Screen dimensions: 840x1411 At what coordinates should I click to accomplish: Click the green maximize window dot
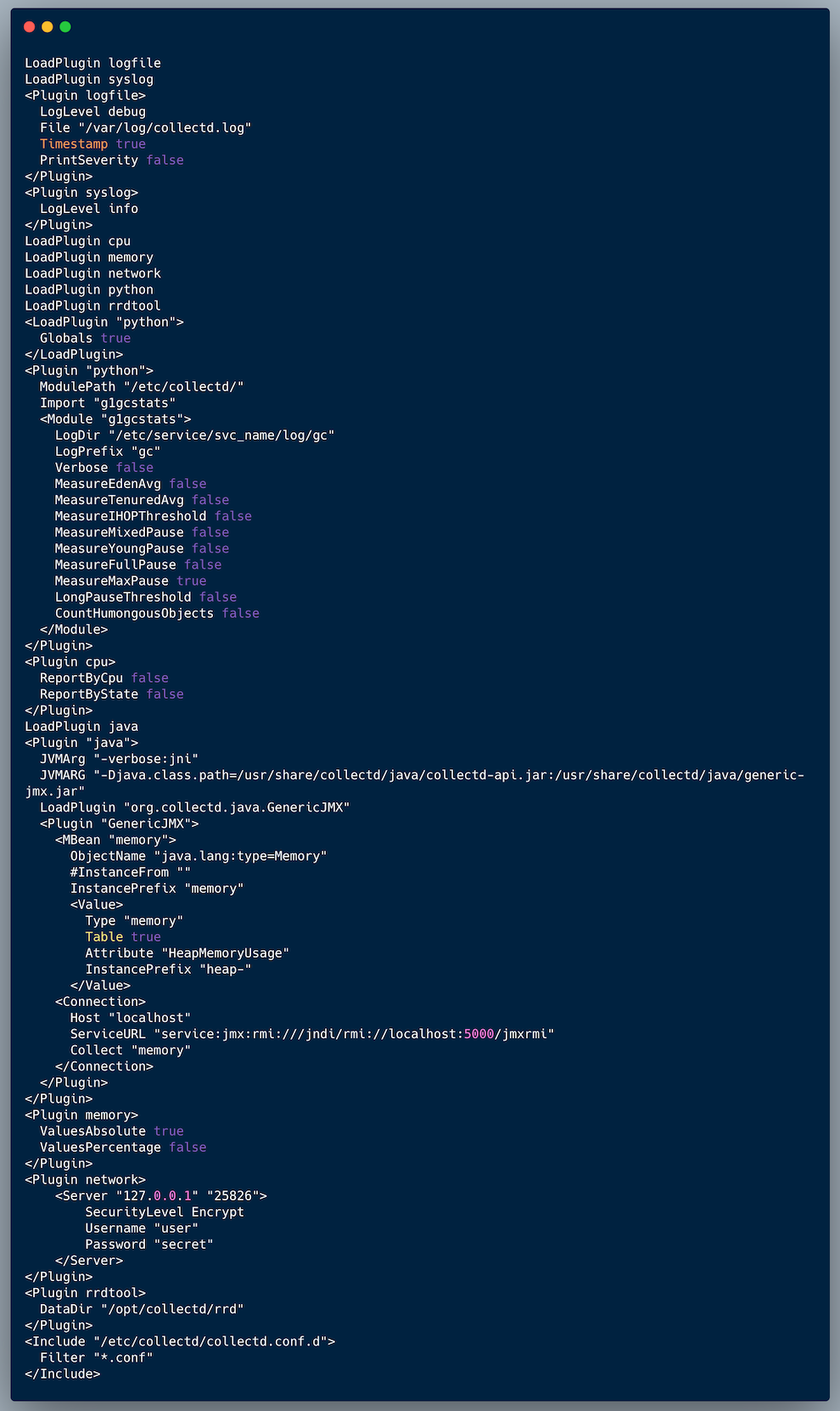[x=65, y=27]
